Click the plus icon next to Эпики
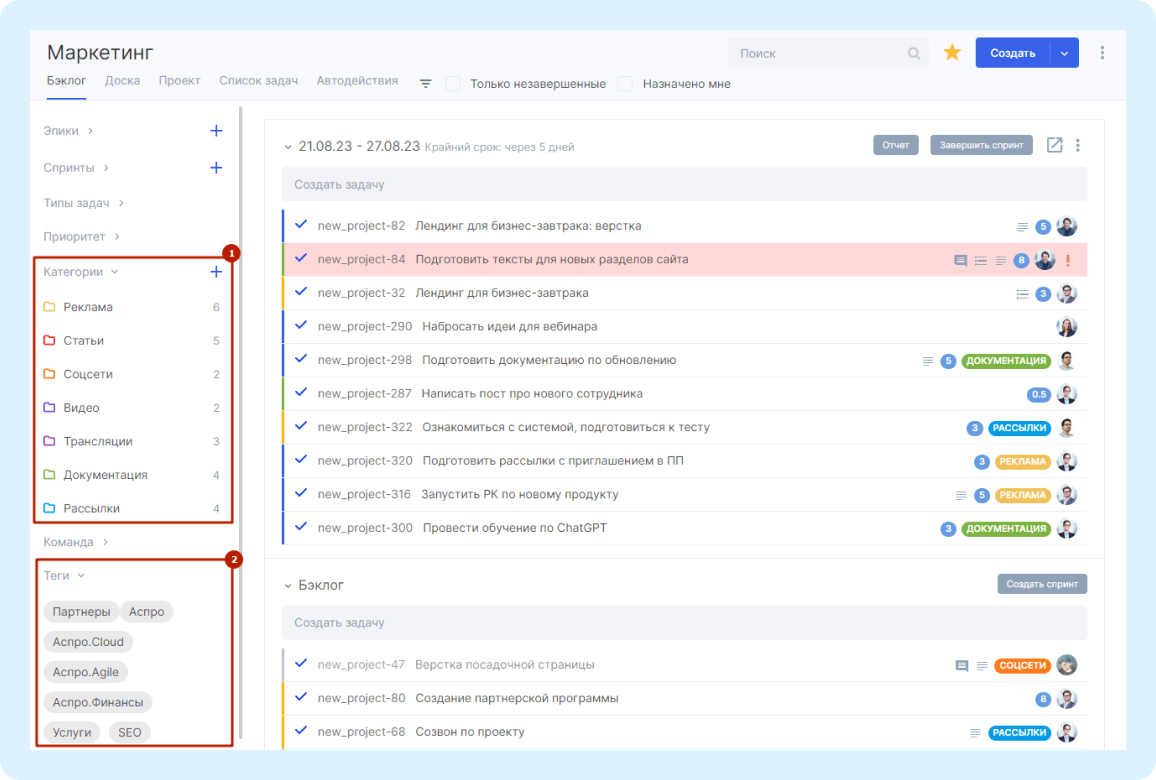The image size is (1156, 780). coord(216,130)
